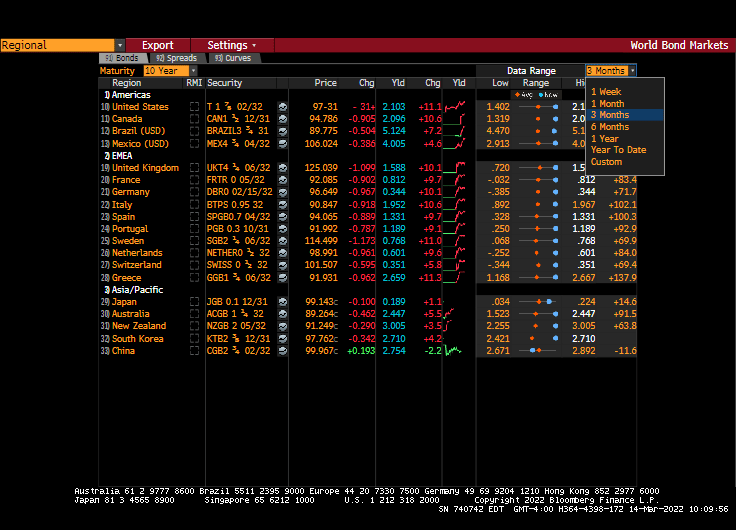Click the chart icon next to Germany DBR0

[x=282, y=192]
